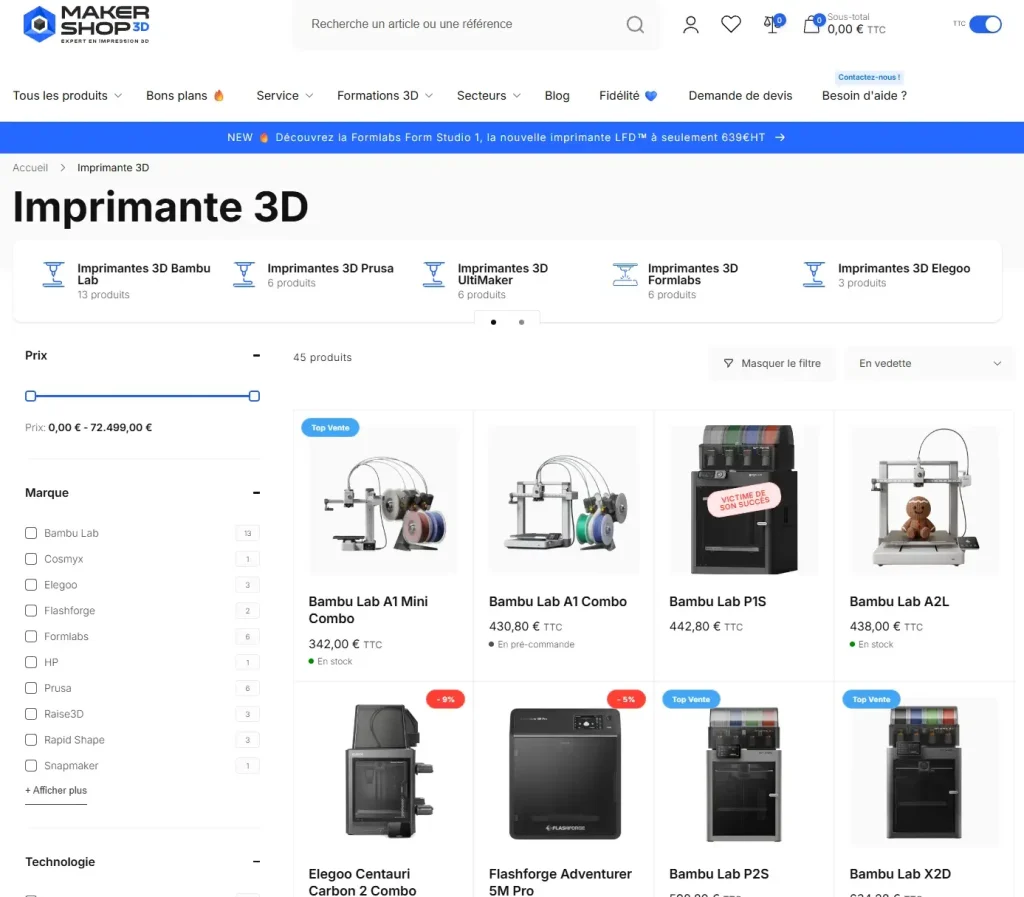
Task: Open the user account icon
Action: click(x=690, y=25)
